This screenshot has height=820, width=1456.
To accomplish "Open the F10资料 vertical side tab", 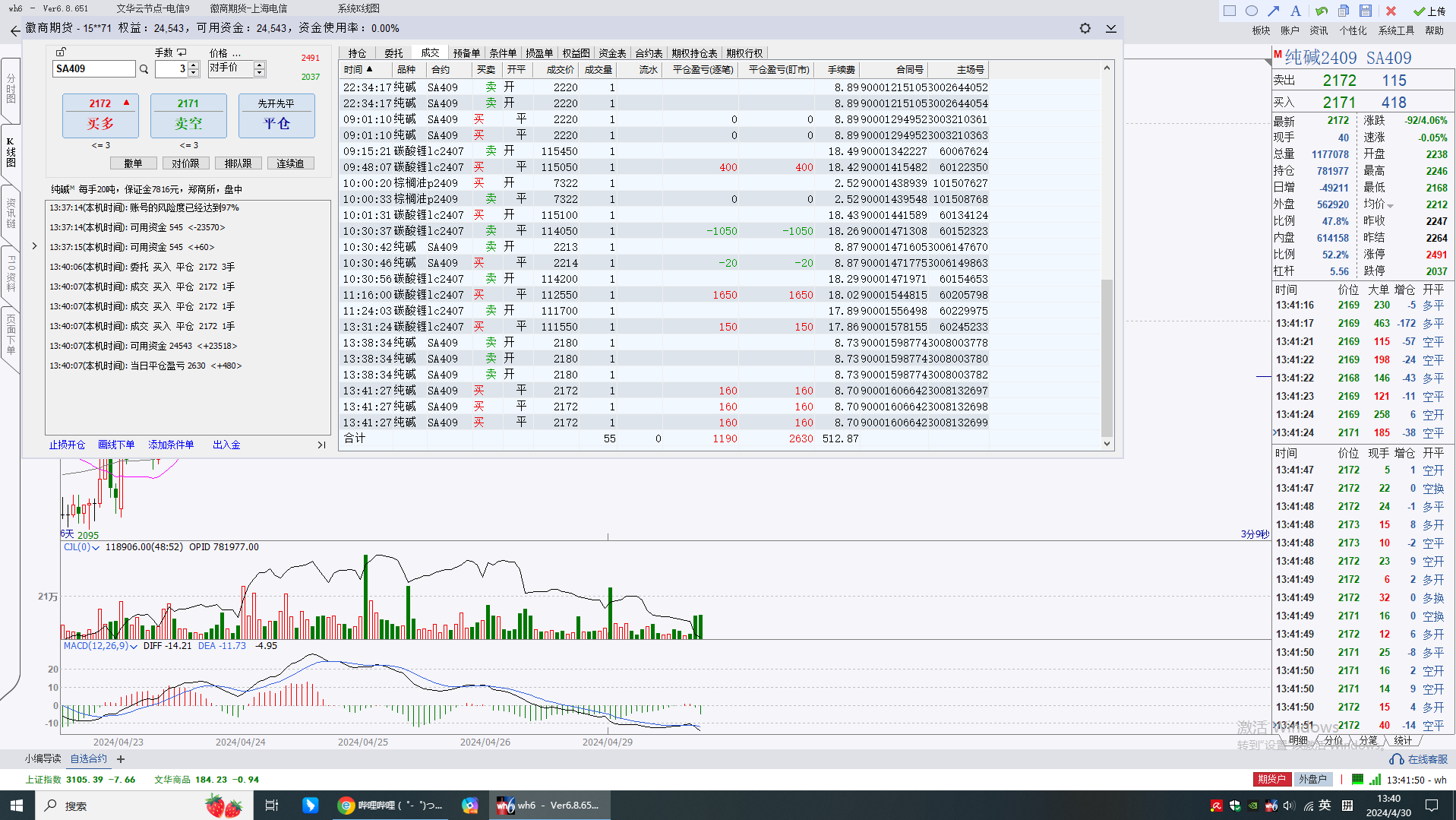I will click(x=11, y=274).
